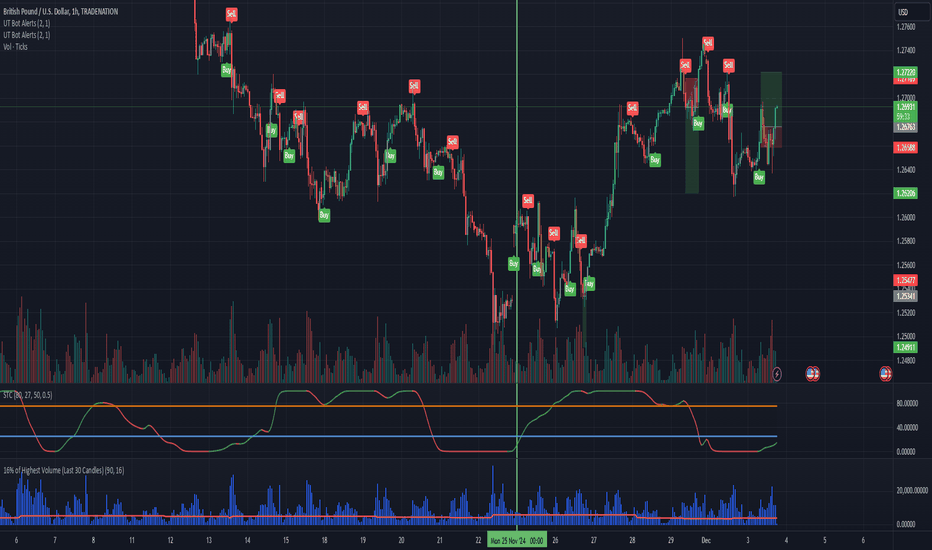Click the green 1.24911 price label
Screen dimensions: 932x550
click(x=906, y=347)
